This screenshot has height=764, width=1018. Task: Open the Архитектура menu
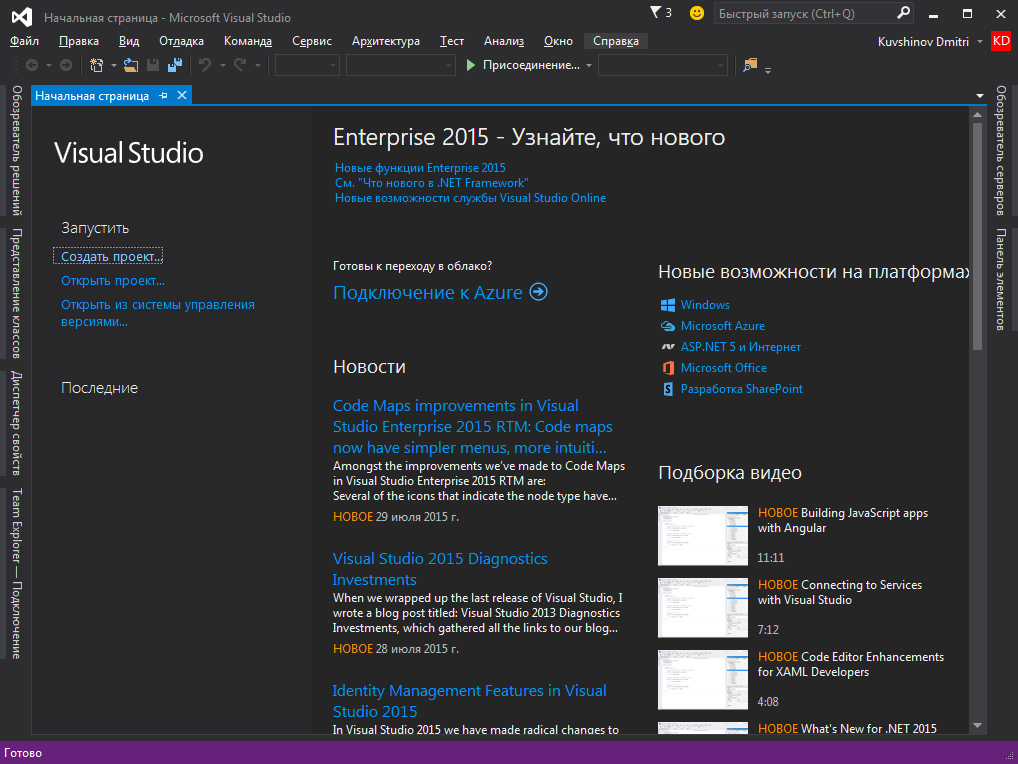pos(385,41)
